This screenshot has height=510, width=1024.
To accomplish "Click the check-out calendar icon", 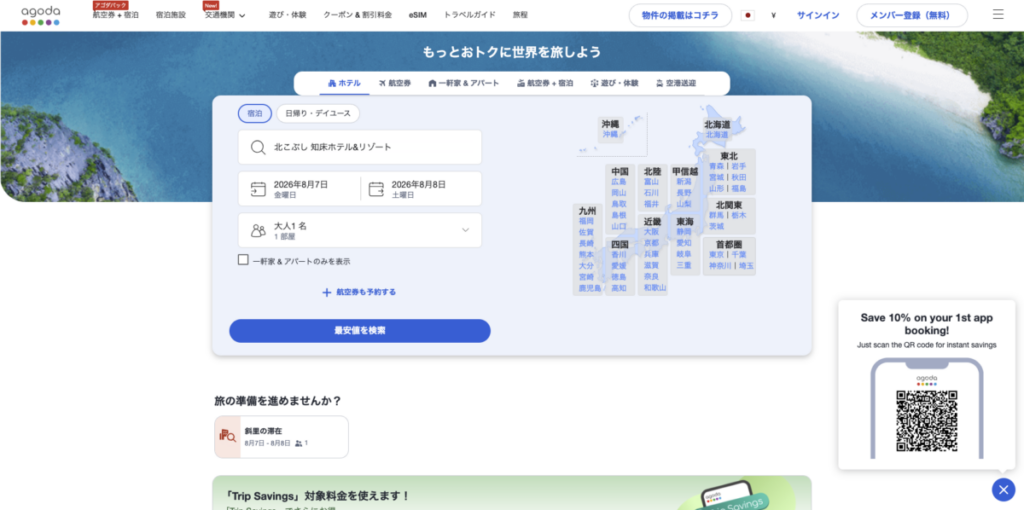I will pyautogui.click(x=376, y=189).
